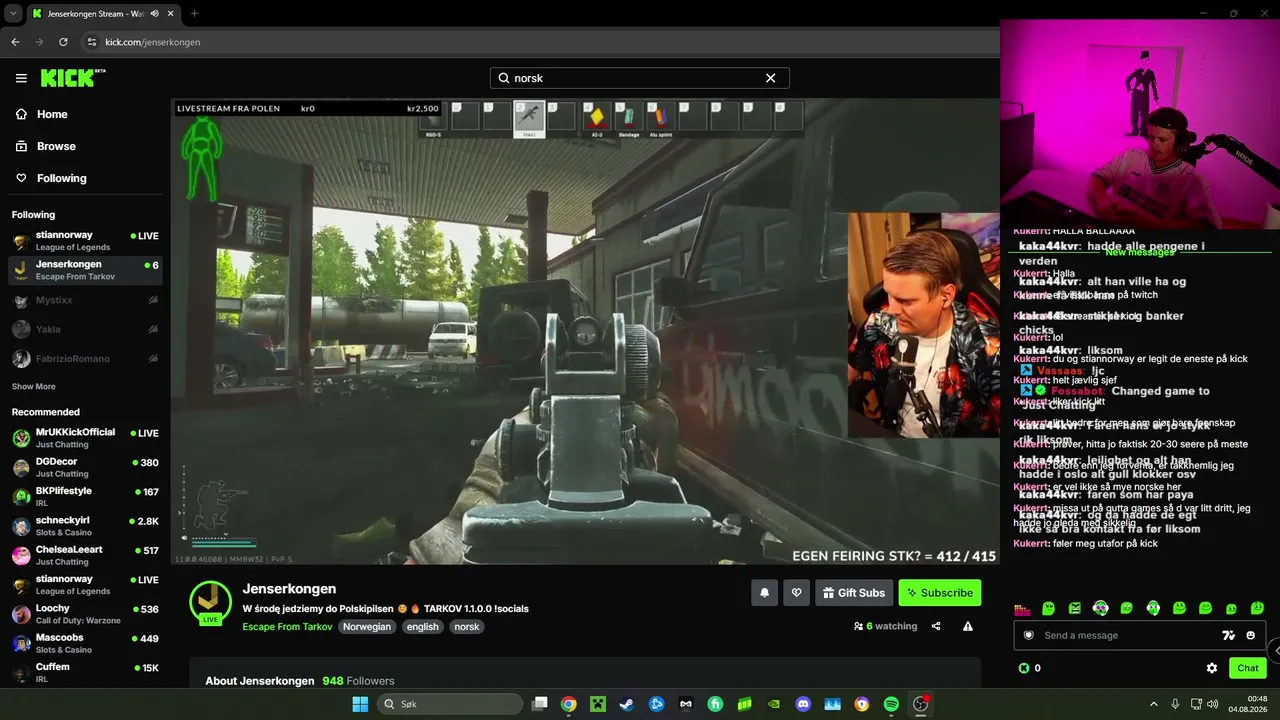Viewport: 1280px width, 720px height.
Task: Subscribe to Jenserkongen
Action: (x=940, y=593)
